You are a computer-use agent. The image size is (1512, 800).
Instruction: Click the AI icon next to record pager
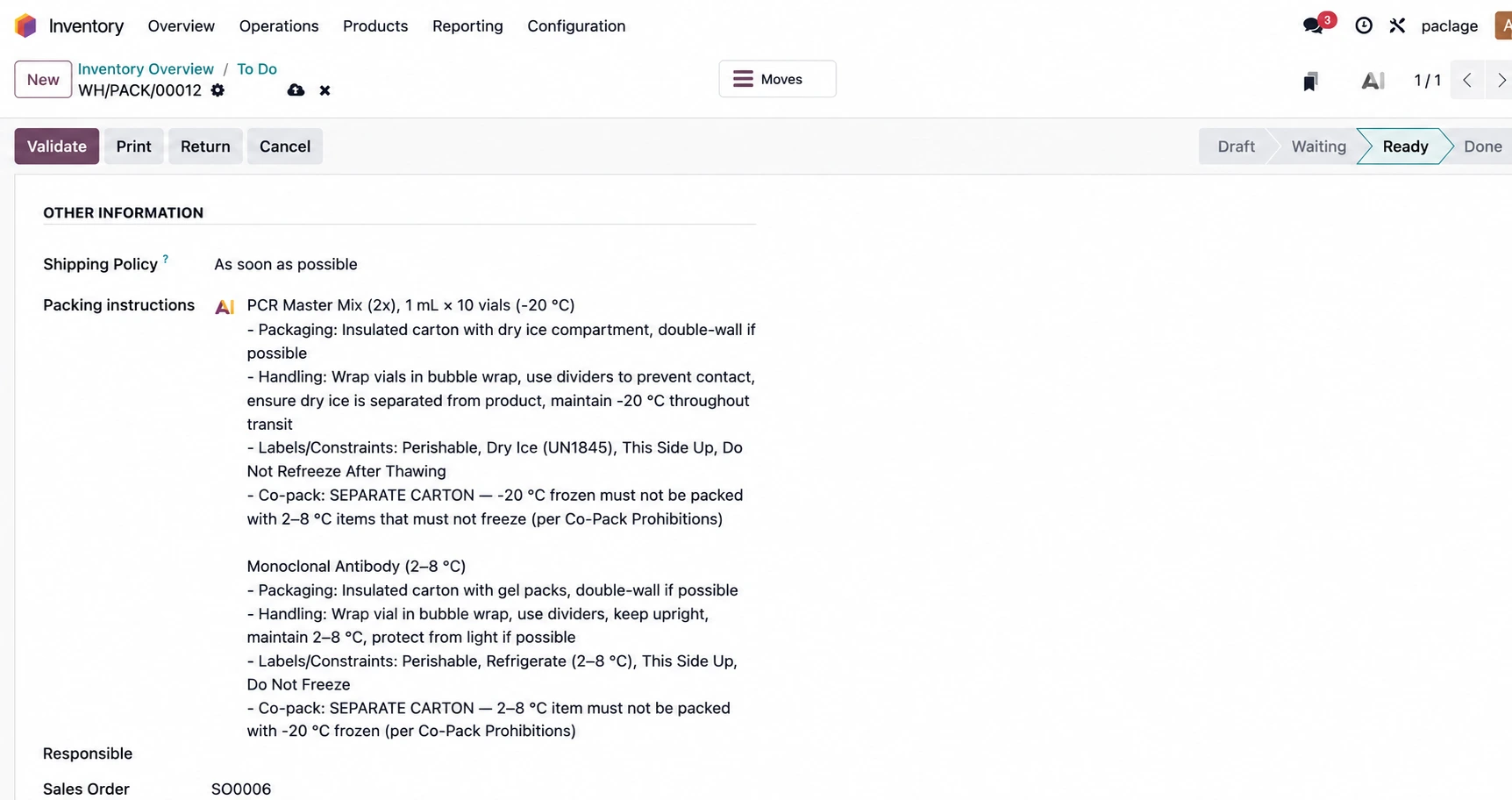point(1373,81)
